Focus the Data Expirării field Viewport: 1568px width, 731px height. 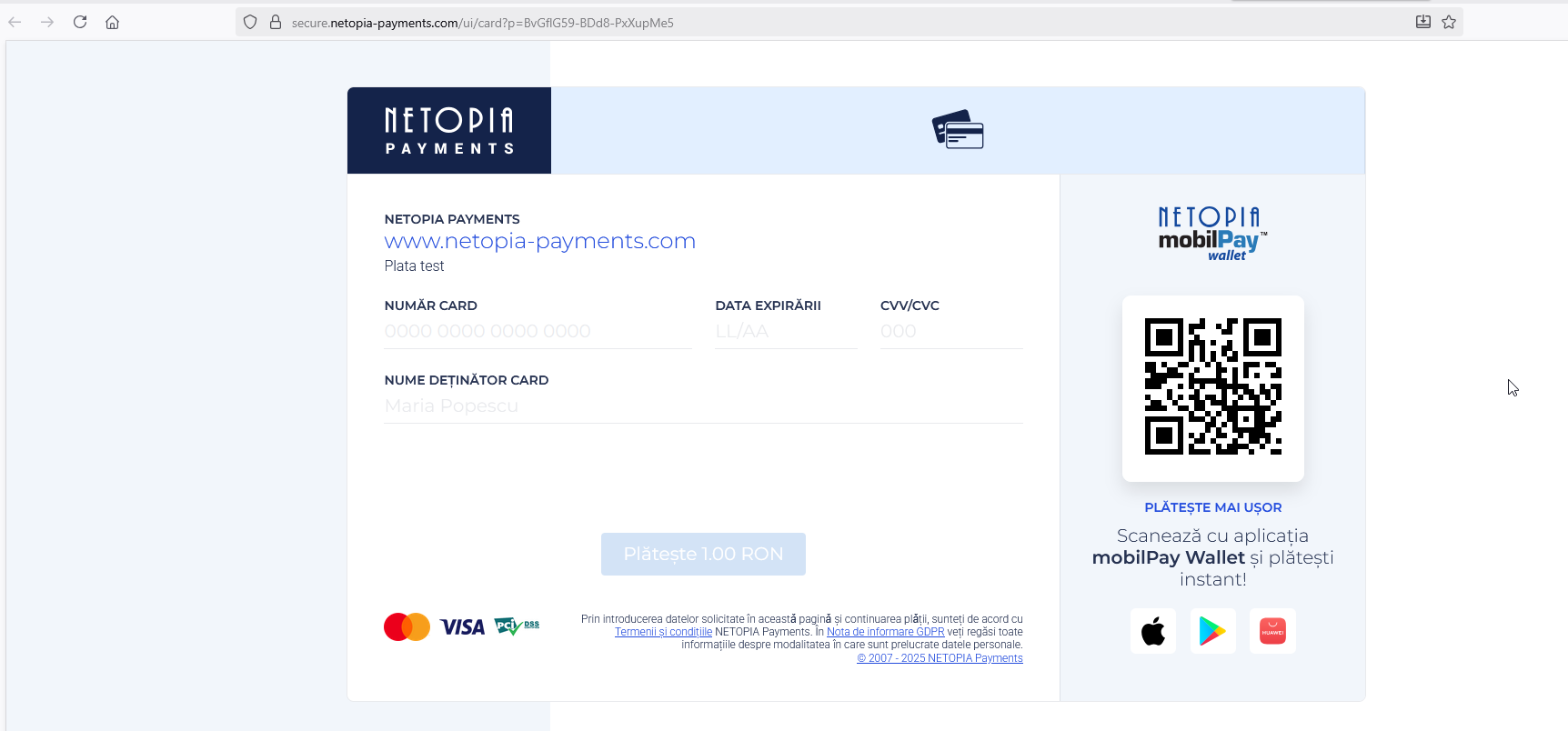pyautogui.click(x=786, y=332)
